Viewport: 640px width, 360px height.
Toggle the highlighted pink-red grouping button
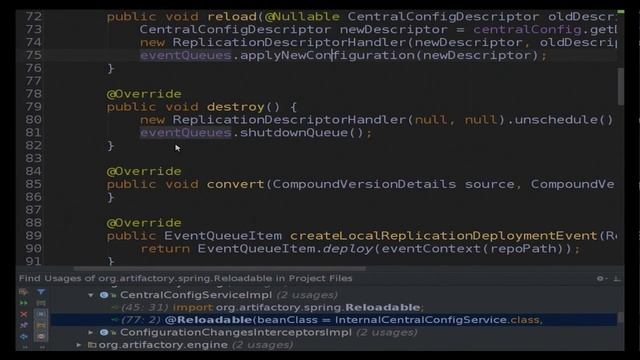(x=41, y=337)
